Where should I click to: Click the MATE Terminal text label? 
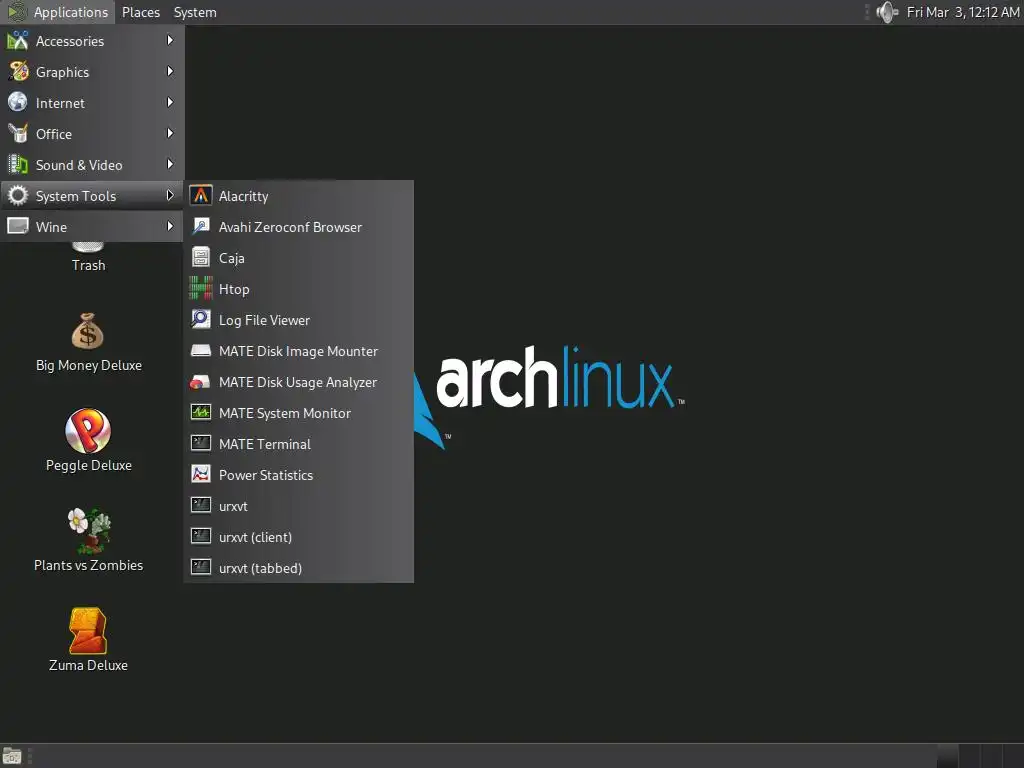pyautogui.click(x=264, y=444)
